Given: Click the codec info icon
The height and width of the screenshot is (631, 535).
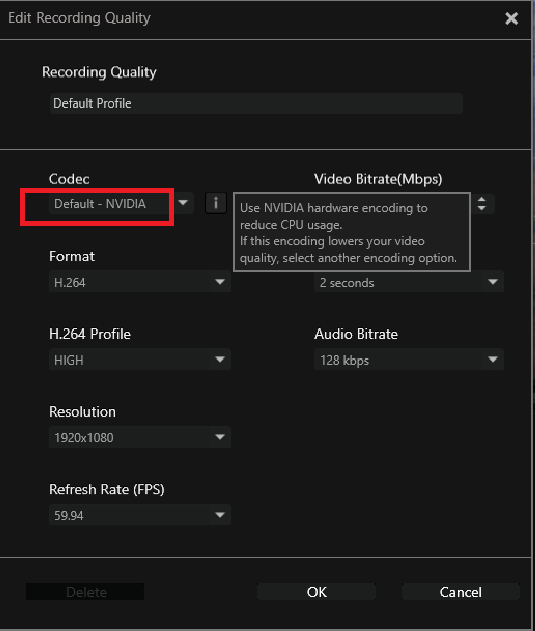Looking at the screenshot, I should coord(216,203).
